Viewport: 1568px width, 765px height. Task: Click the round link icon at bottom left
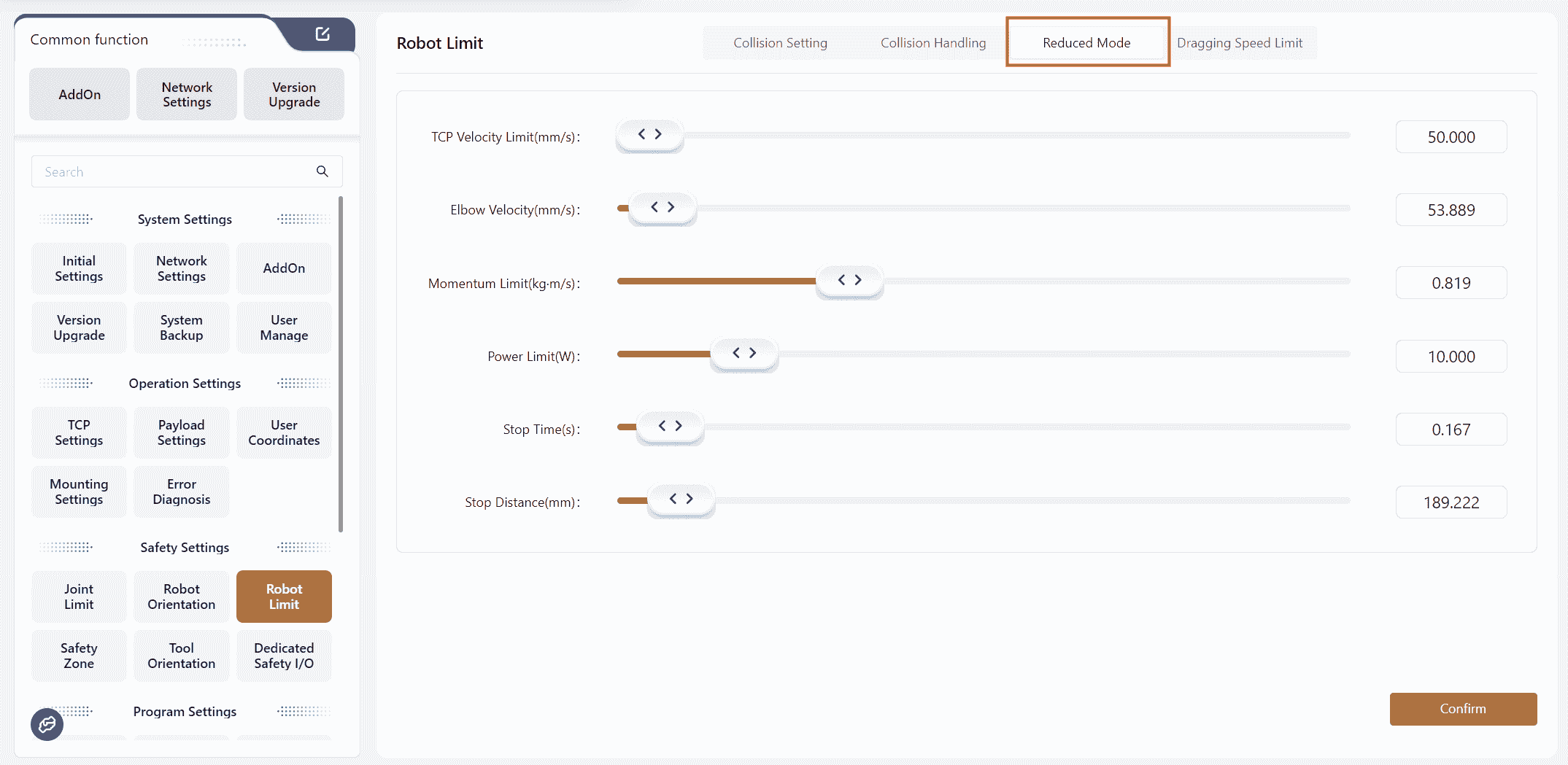click(47, 724)
